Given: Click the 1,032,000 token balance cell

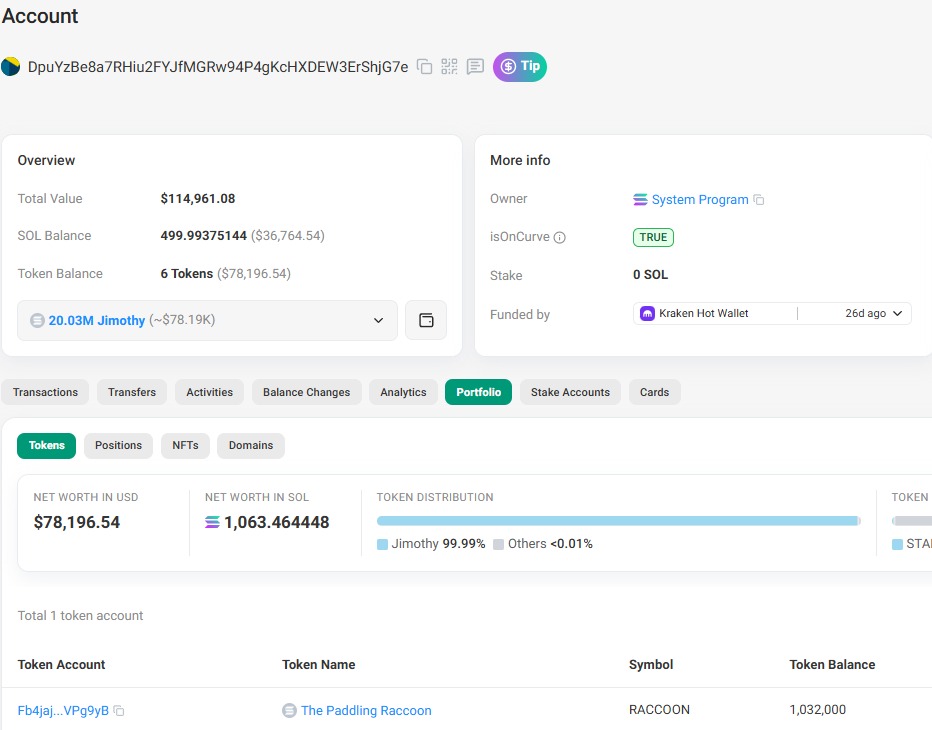Looking at the screenshot, I should click(817, 710).
